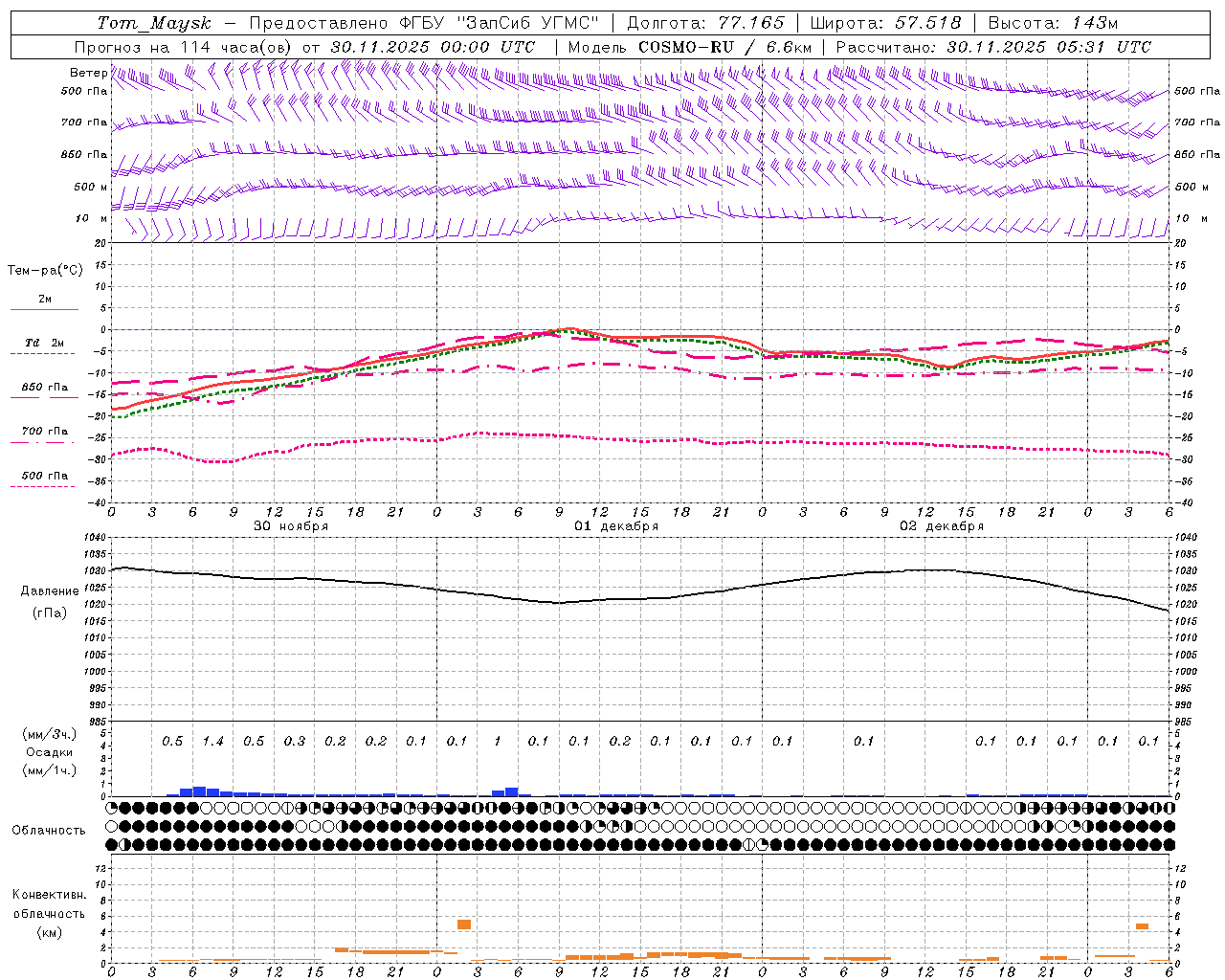Click the Ветер wind panel label

[88, 73]
